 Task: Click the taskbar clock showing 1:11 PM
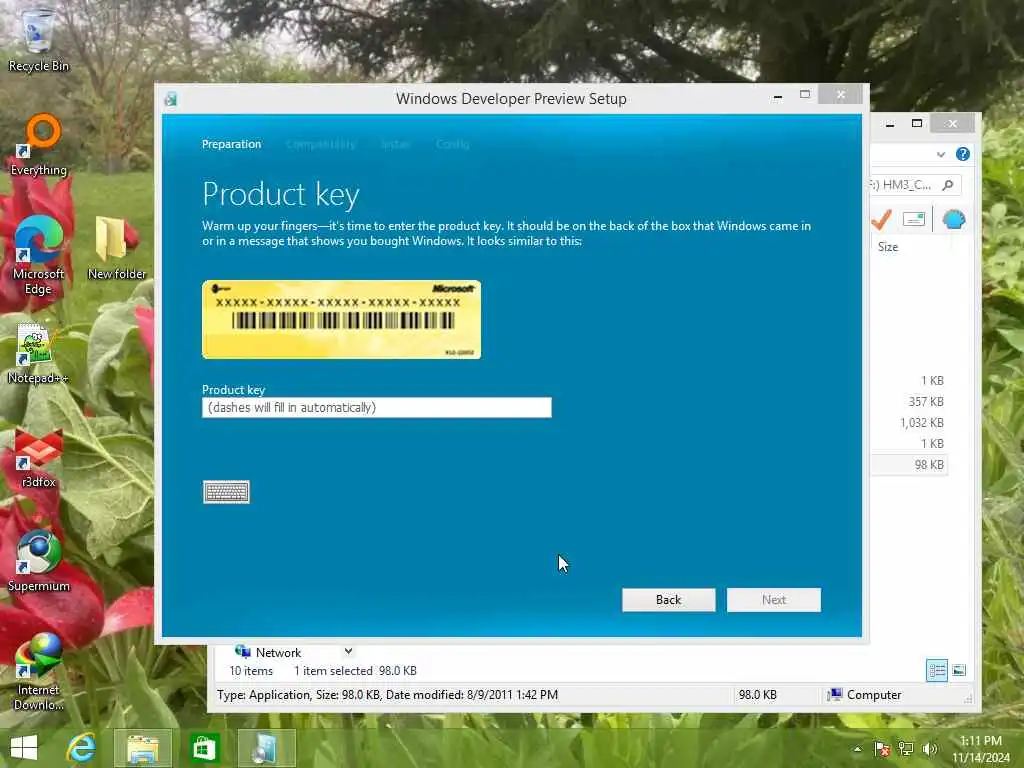(x=980, y=741)
